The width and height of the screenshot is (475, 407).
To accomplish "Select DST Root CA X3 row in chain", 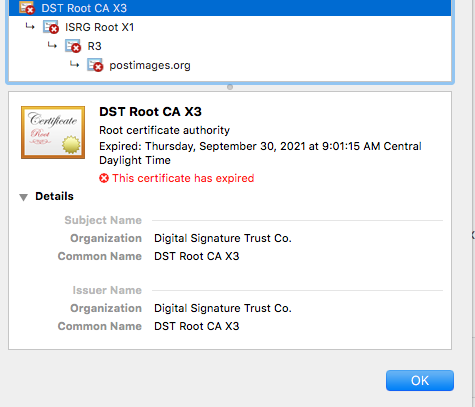I will [x=230, y=8].
